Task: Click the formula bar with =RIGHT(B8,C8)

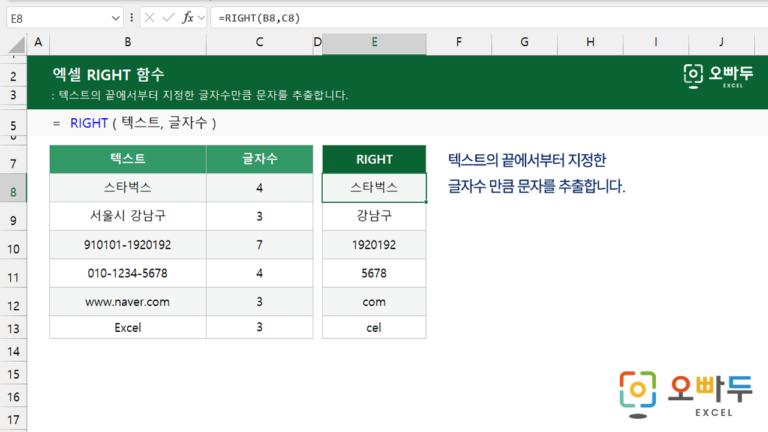Action: [490, 18]
